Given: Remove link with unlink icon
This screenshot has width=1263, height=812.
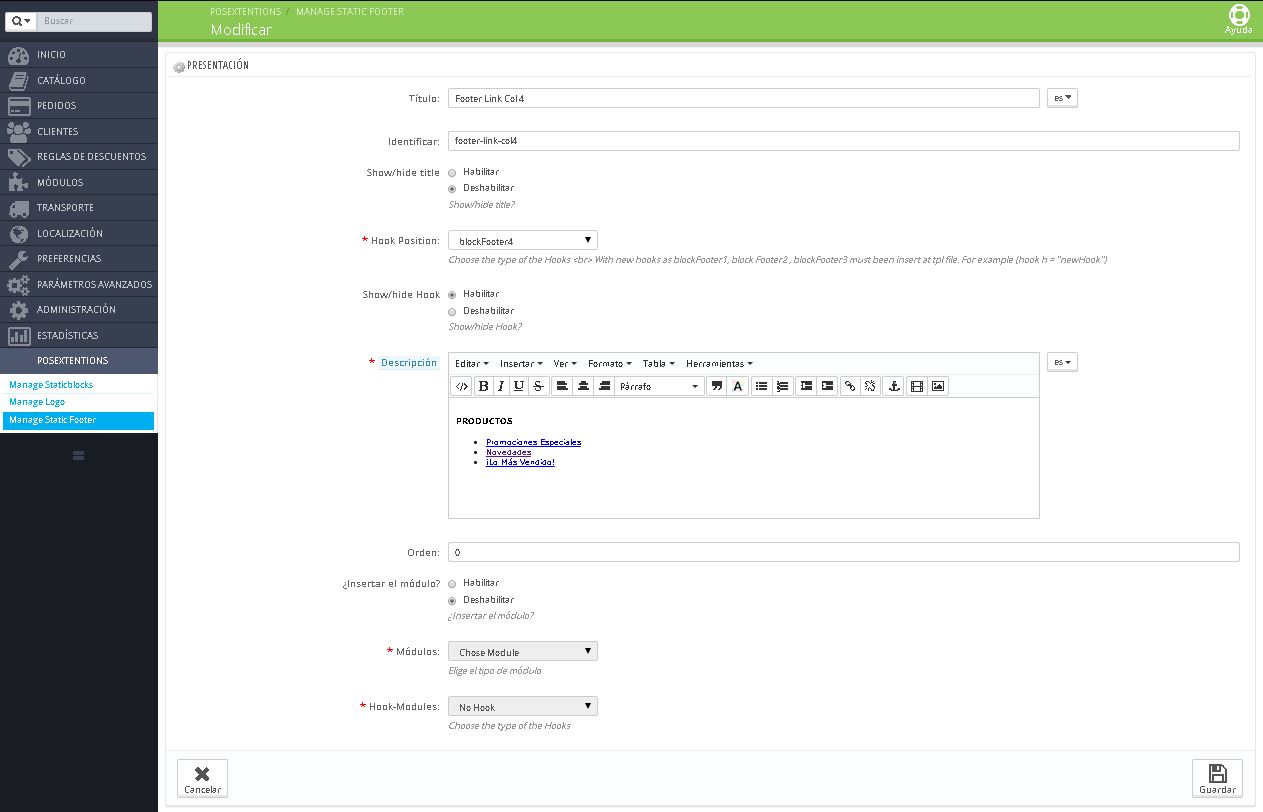Looking at the screenshot, I should click(x=871, y=386).
